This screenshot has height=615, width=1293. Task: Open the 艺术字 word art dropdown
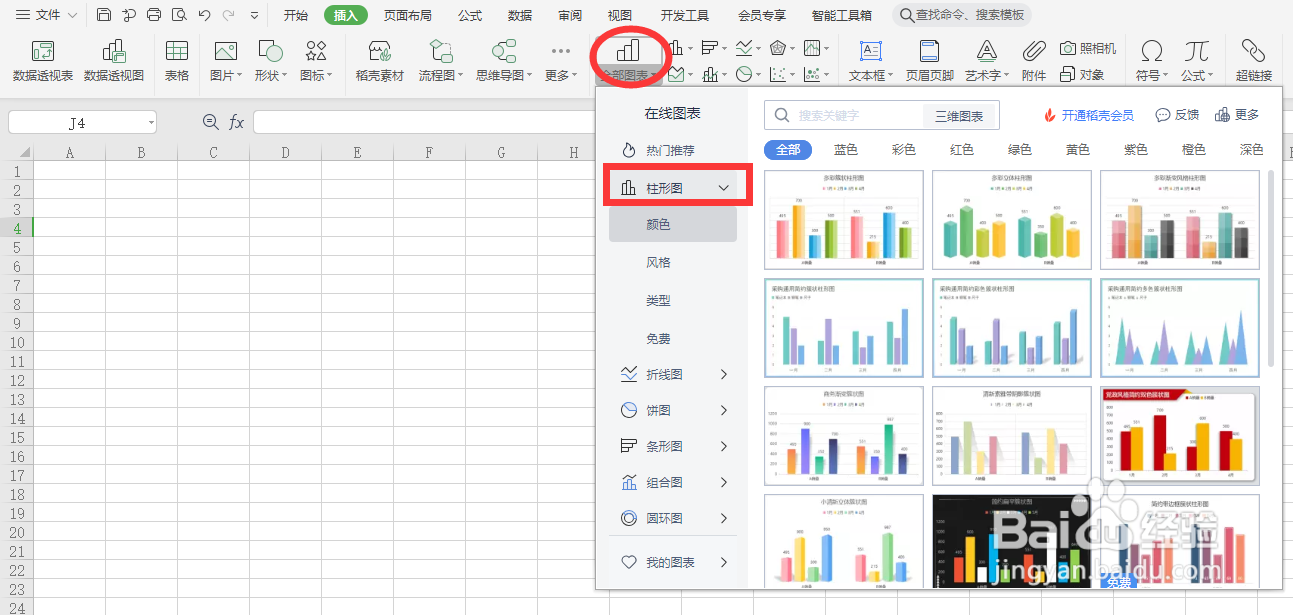click(x=987, y=75)
